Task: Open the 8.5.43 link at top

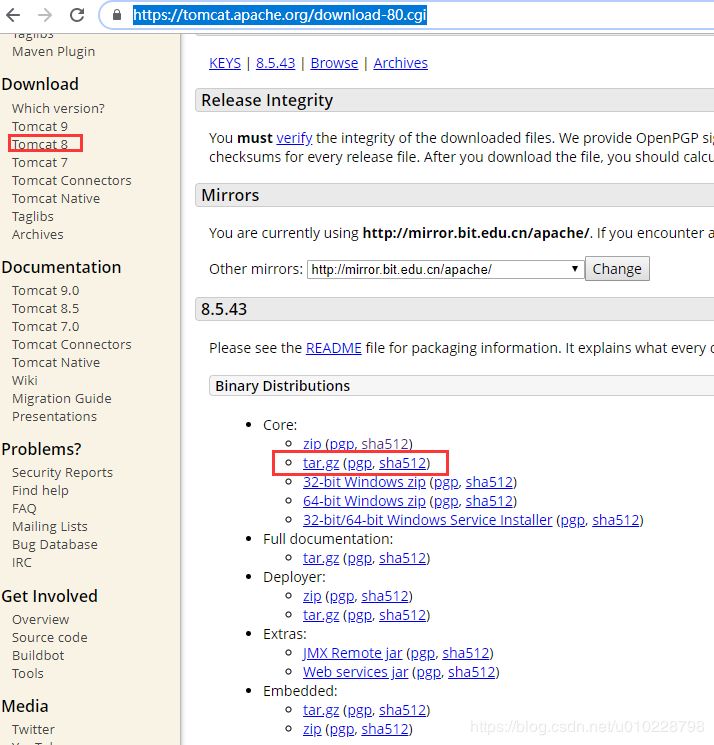Action: [x=275, y=63]
